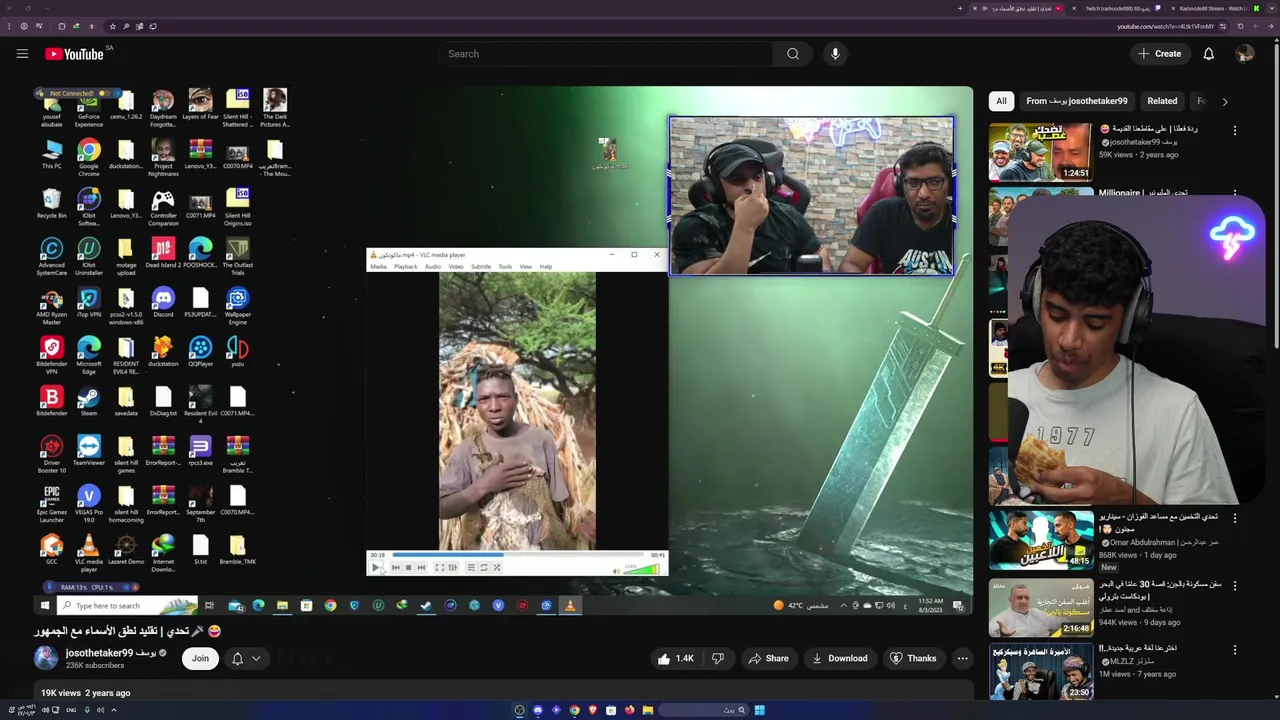Click the Download button
The width and height of the screenshot is (1280, 720).
[x=839, y=658]
